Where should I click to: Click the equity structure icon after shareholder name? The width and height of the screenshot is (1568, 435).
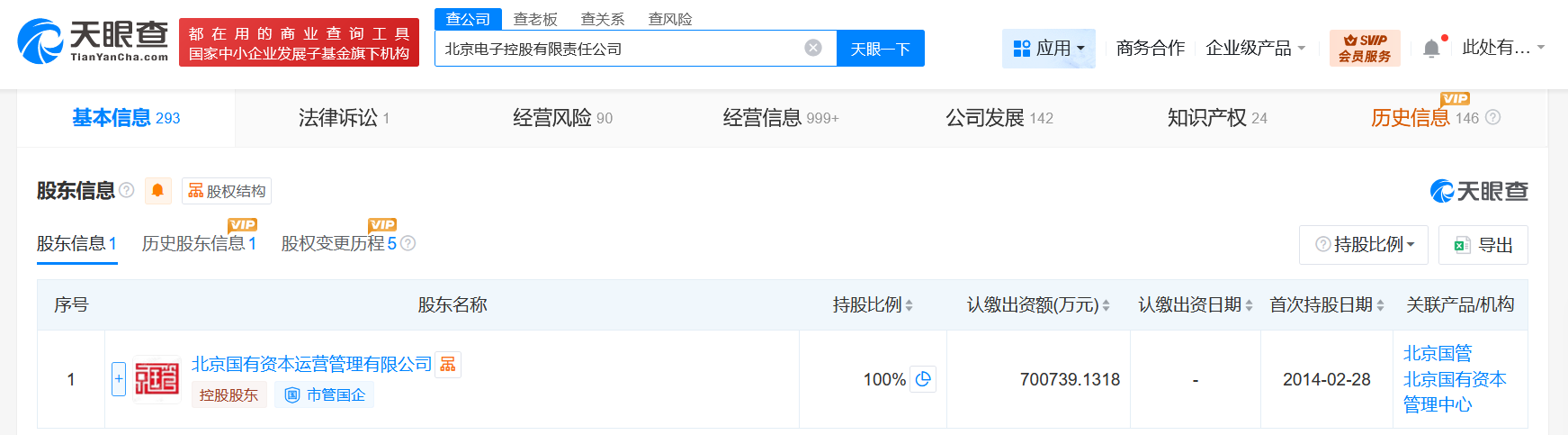448,364
